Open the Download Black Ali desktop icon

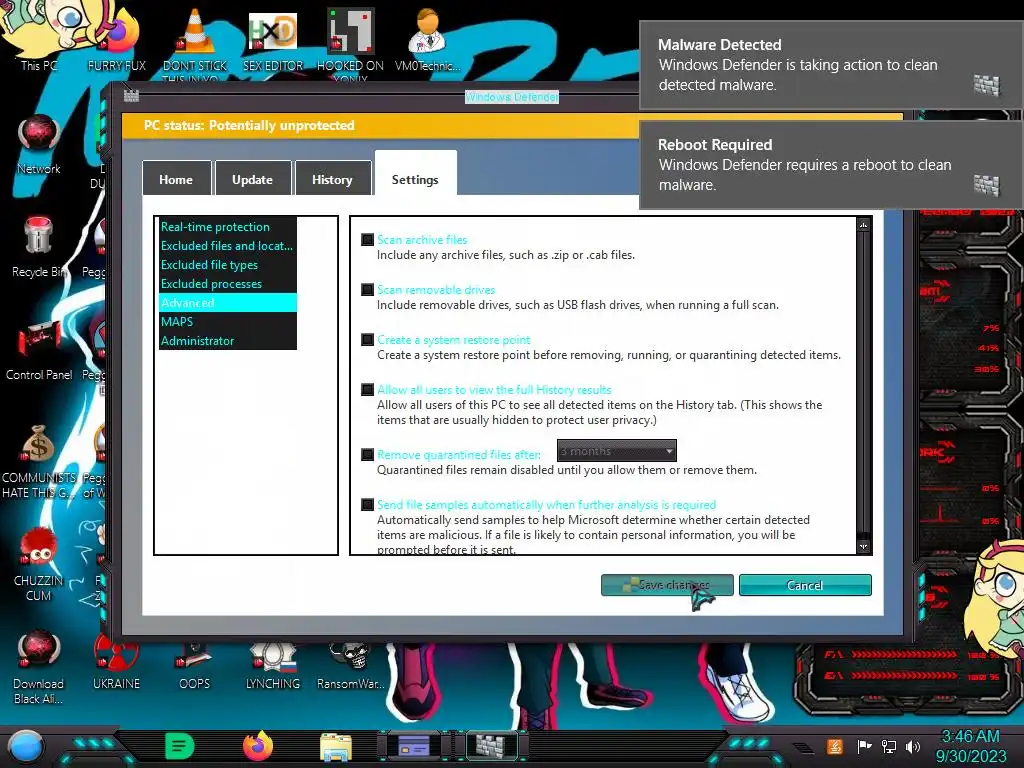tap(39, 666)
